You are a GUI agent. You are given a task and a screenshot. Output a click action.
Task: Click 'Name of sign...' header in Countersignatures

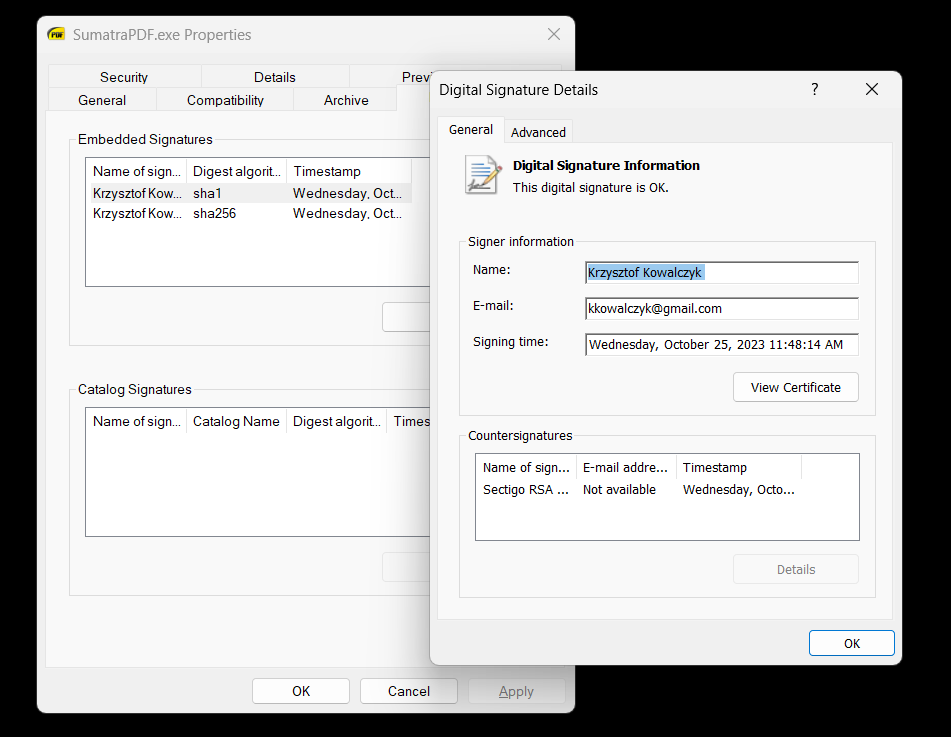pyautogui.click(x=526, y=467)
